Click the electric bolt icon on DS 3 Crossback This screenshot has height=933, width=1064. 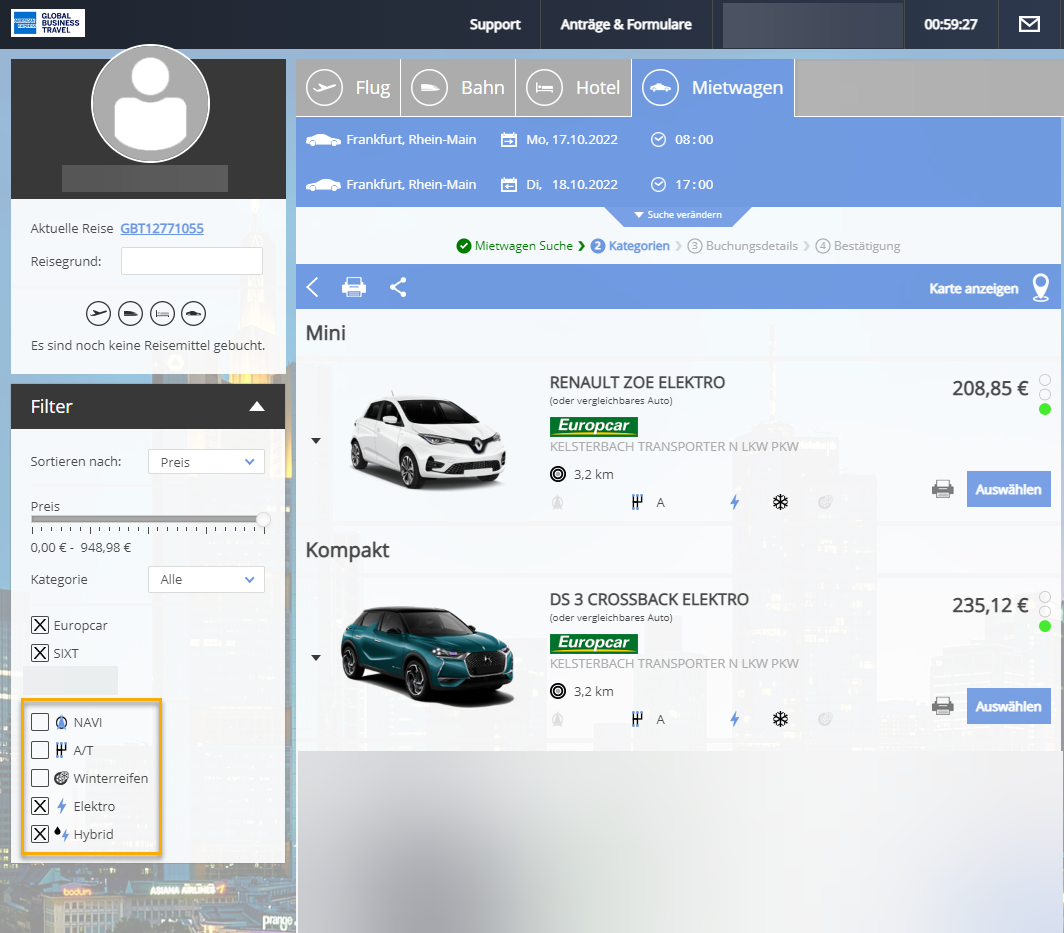[x=735, y=719]
